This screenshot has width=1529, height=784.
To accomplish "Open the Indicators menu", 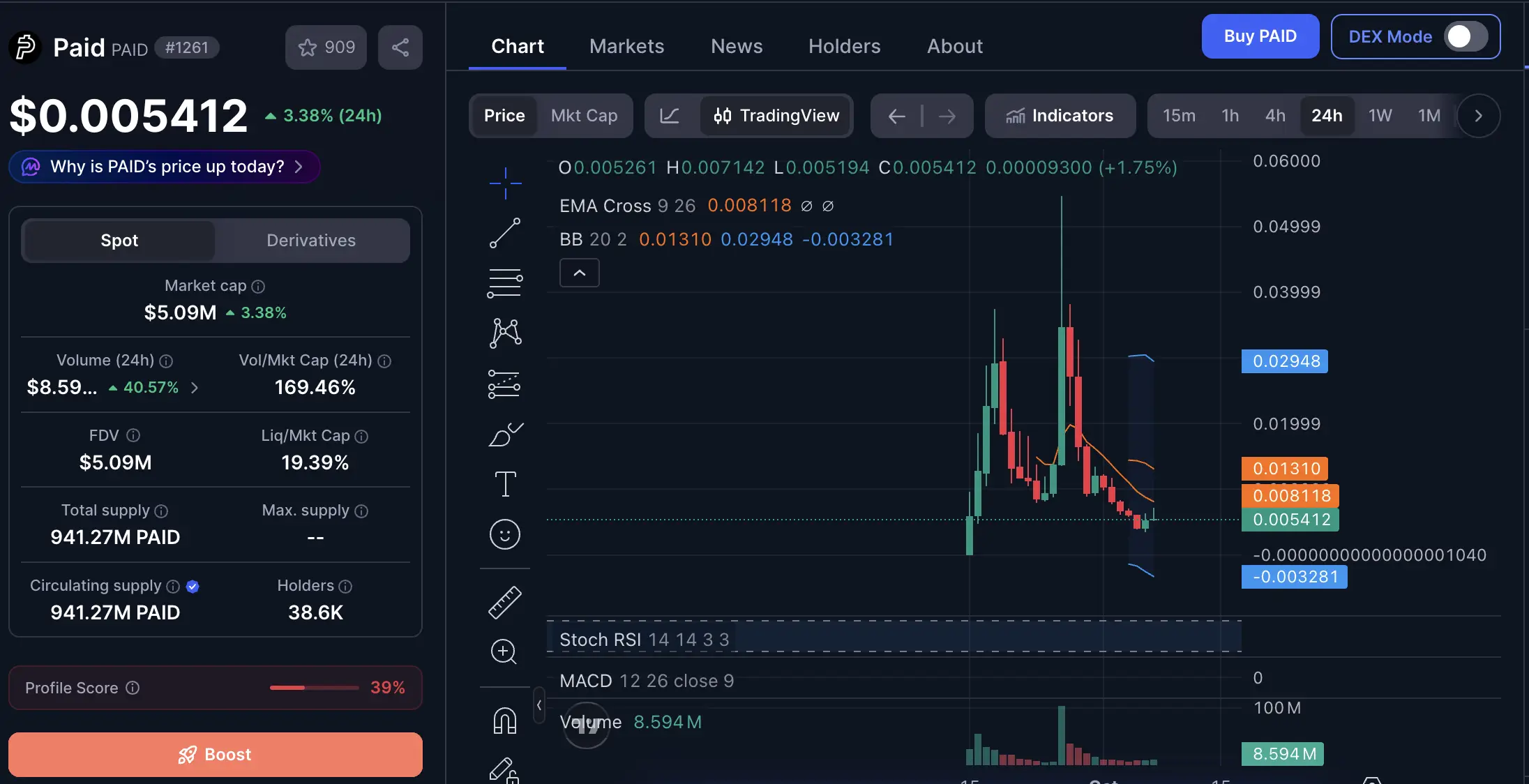I will click(1060, 116).
